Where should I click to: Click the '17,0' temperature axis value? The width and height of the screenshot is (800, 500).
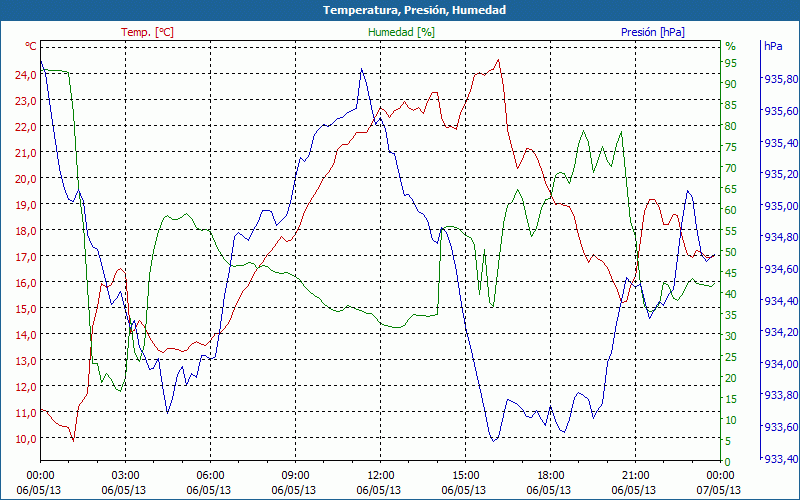pyautogui.click(x=26, y=257)
